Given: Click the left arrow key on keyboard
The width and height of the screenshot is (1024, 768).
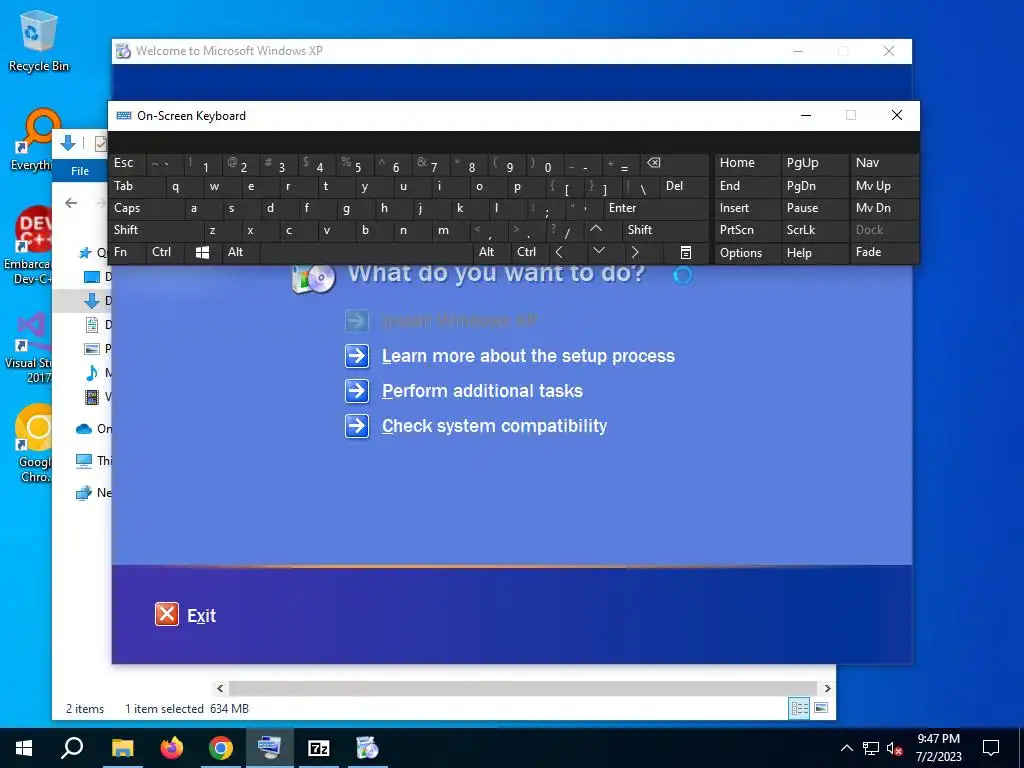Looking at the screenshot, I should click(559, 252).
